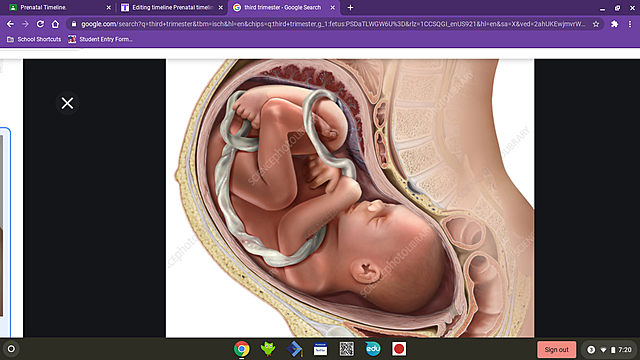Image resolution: width=640 pixels, height=360 pixels.
Task: Open the Student Entry Form bookmark
Action: (100, 39)
